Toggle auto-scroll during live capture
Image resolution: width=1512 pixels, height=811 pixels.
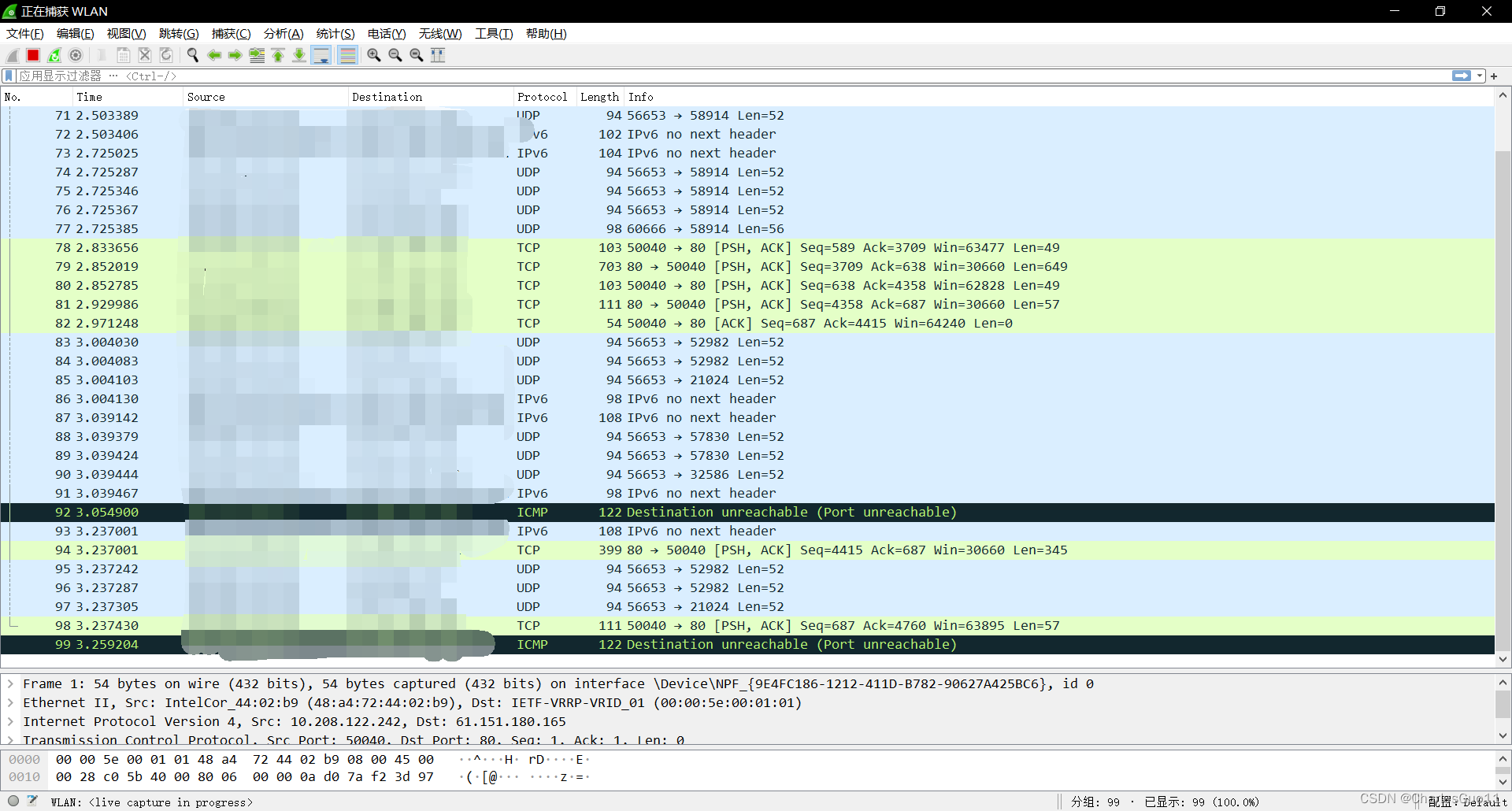coord(321,55)
